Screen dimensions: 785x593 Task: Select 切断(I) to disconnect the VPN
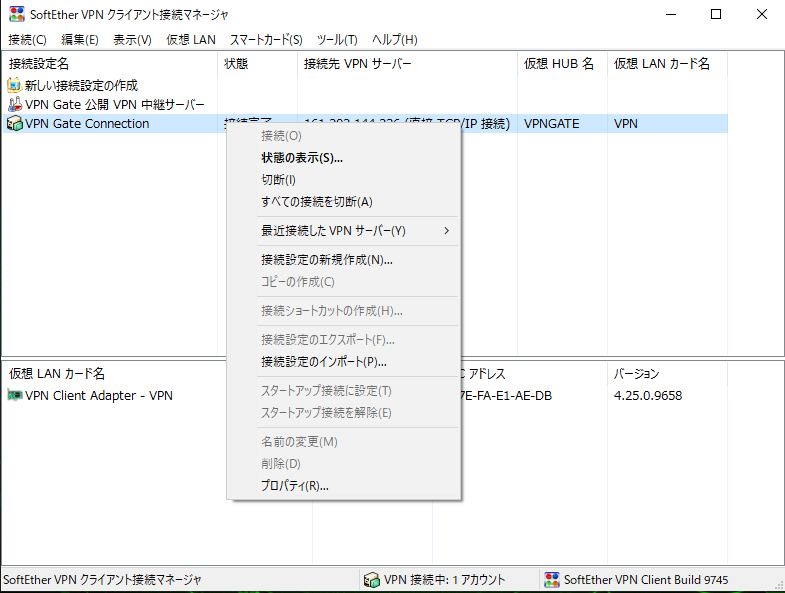pyautogui.click(x=278, y=180)
